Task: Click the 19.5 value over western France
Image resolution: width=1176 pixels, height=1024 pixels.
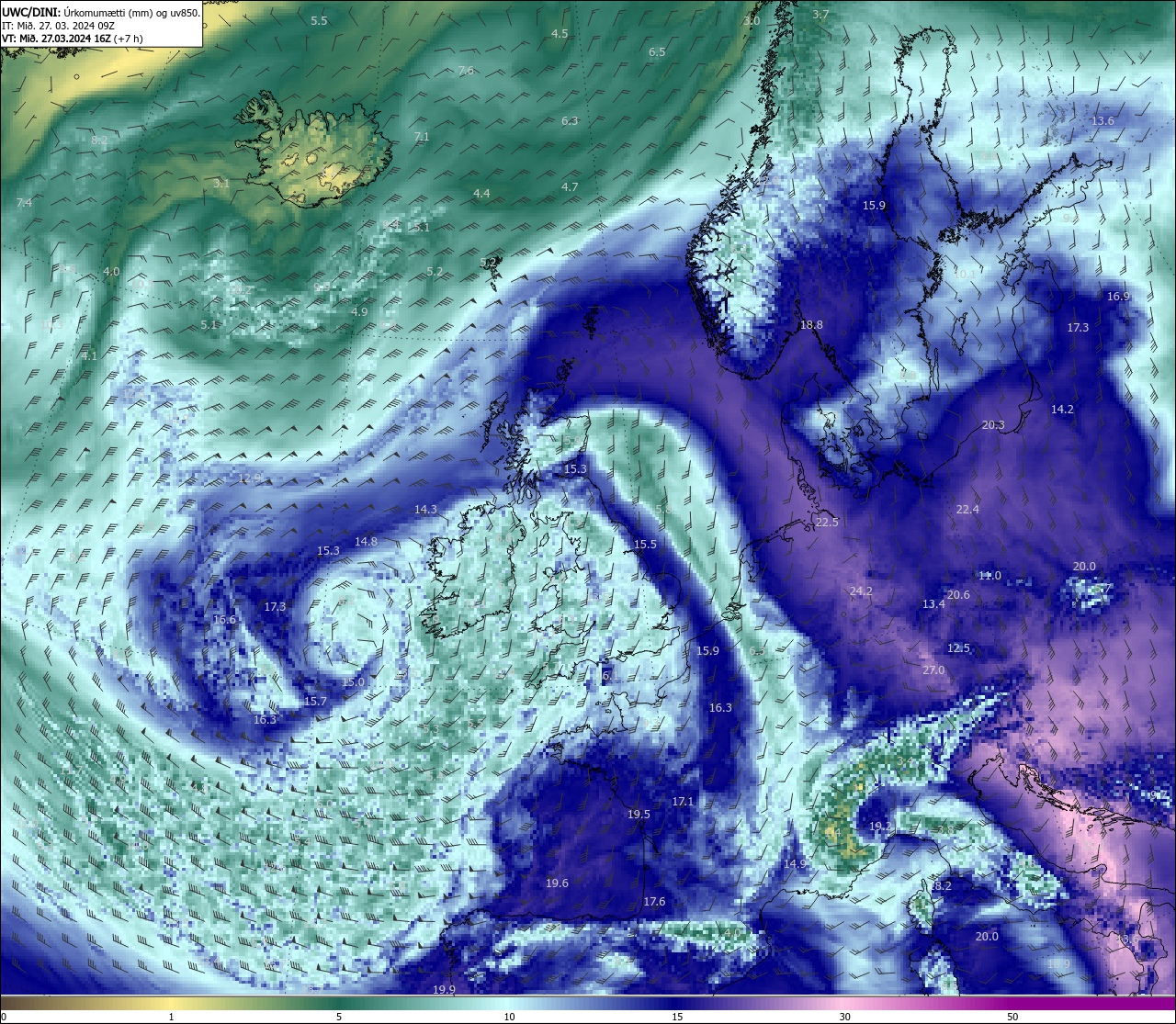Action: (x=639, y=815)
